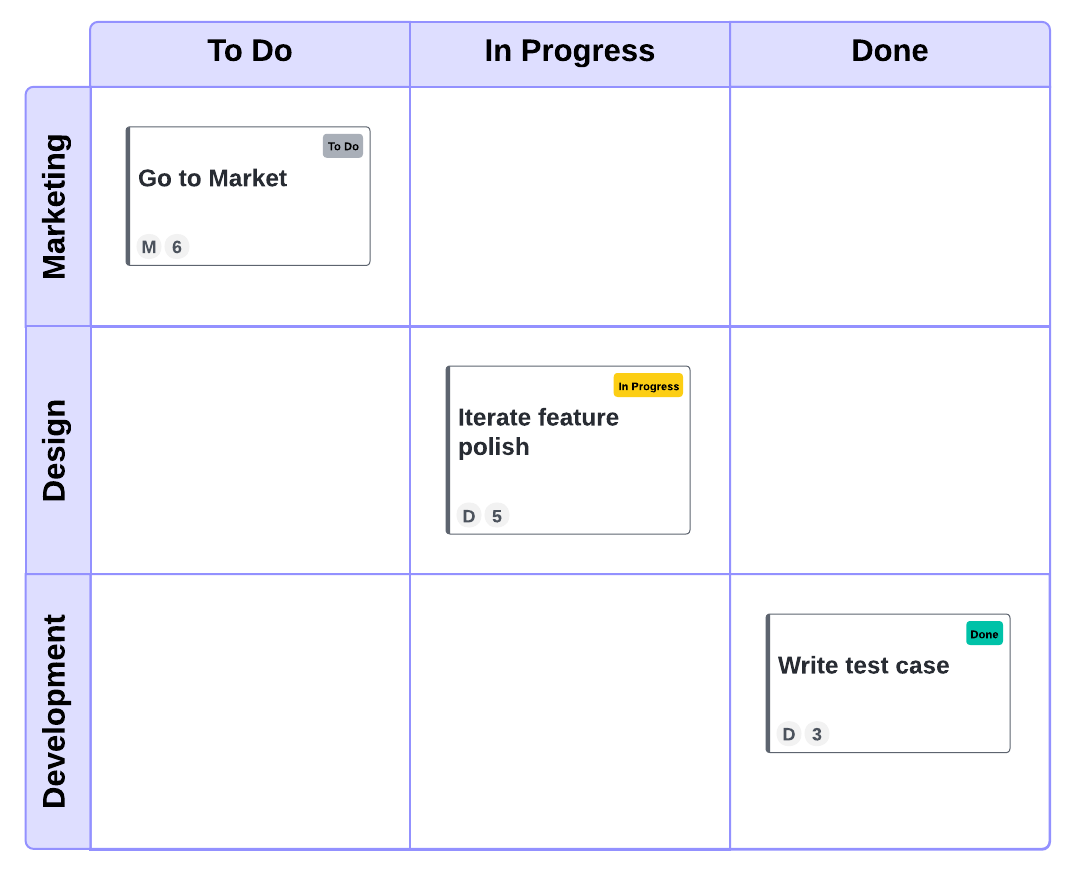Click the M assignee badge on Go to Market
The image size is (1071, 869).
tap(149, 247)
